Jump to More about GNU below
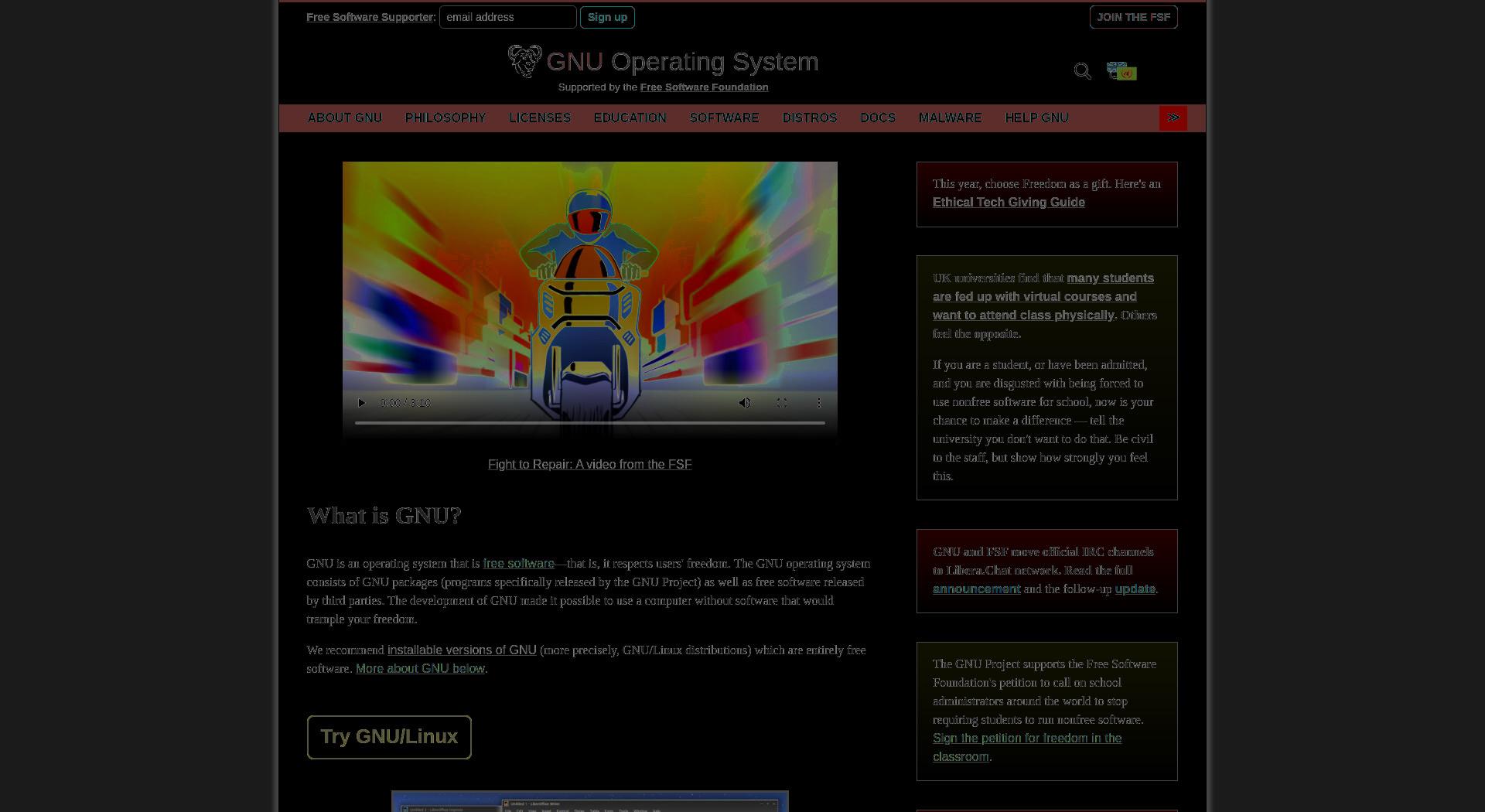This screenshot has width=1485, height=812. point(420,668)
